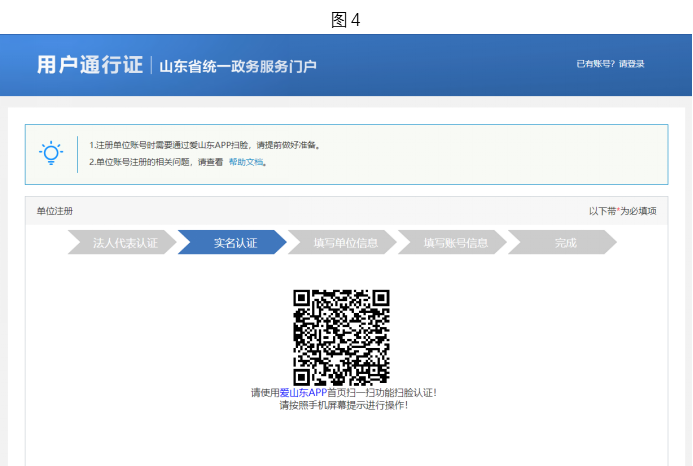The width and height of the screenshot is (693, 466).
Task: Click the 已有账号？ text in header
Action: (x=596, y=64)
